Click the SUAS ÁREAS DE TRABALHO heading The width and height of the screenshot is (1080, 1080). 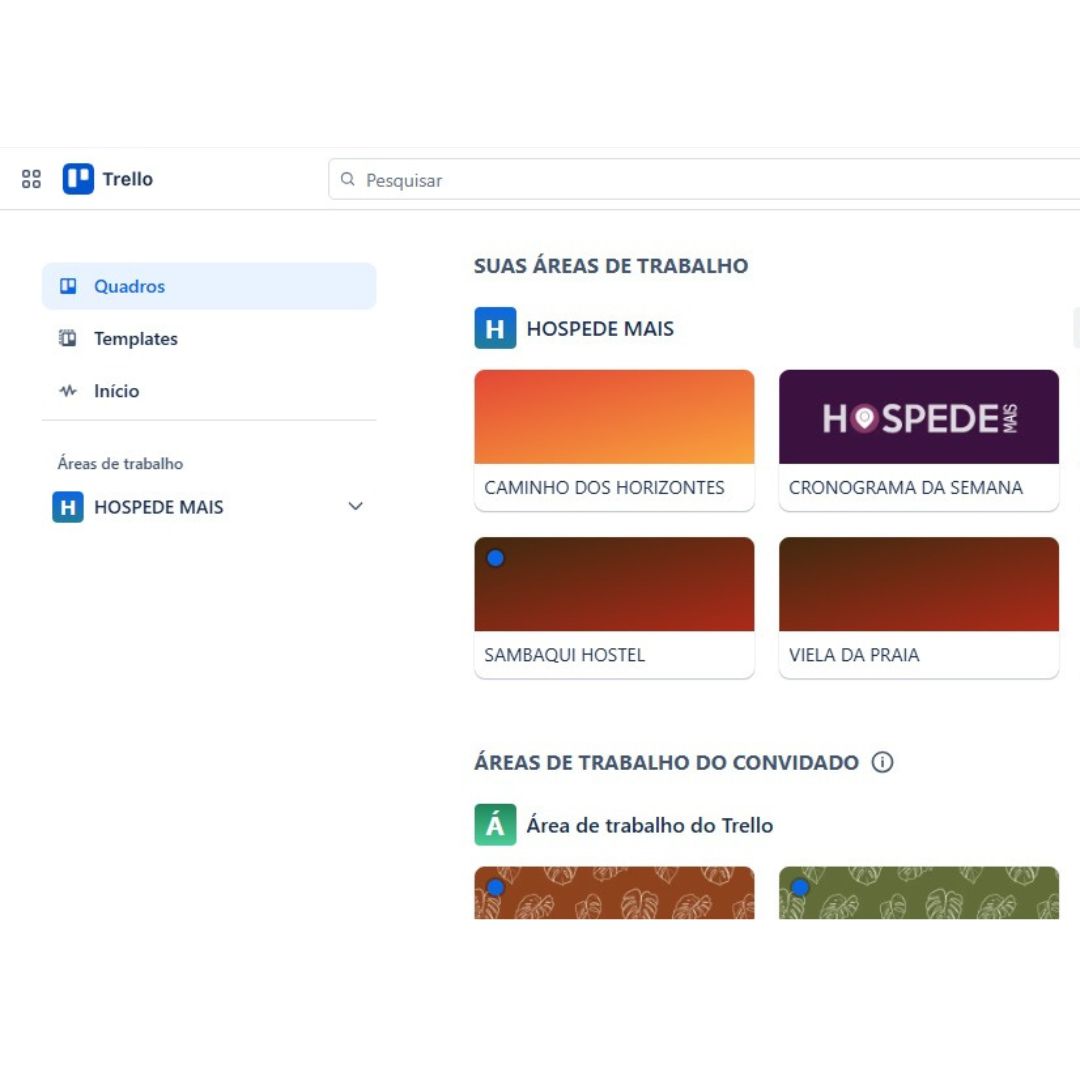(x=611, y=266)
